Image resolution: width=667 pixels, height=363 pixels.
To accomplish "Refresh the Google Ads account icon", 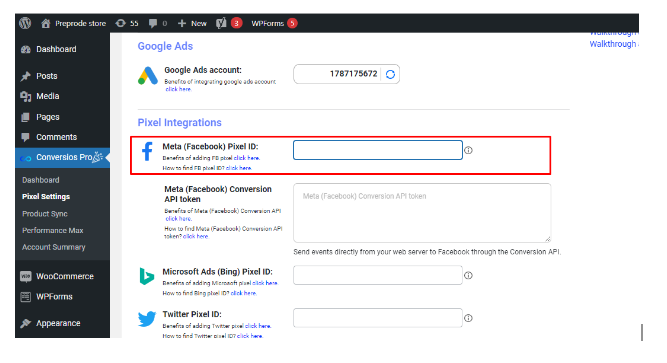I will pos(390,74).
